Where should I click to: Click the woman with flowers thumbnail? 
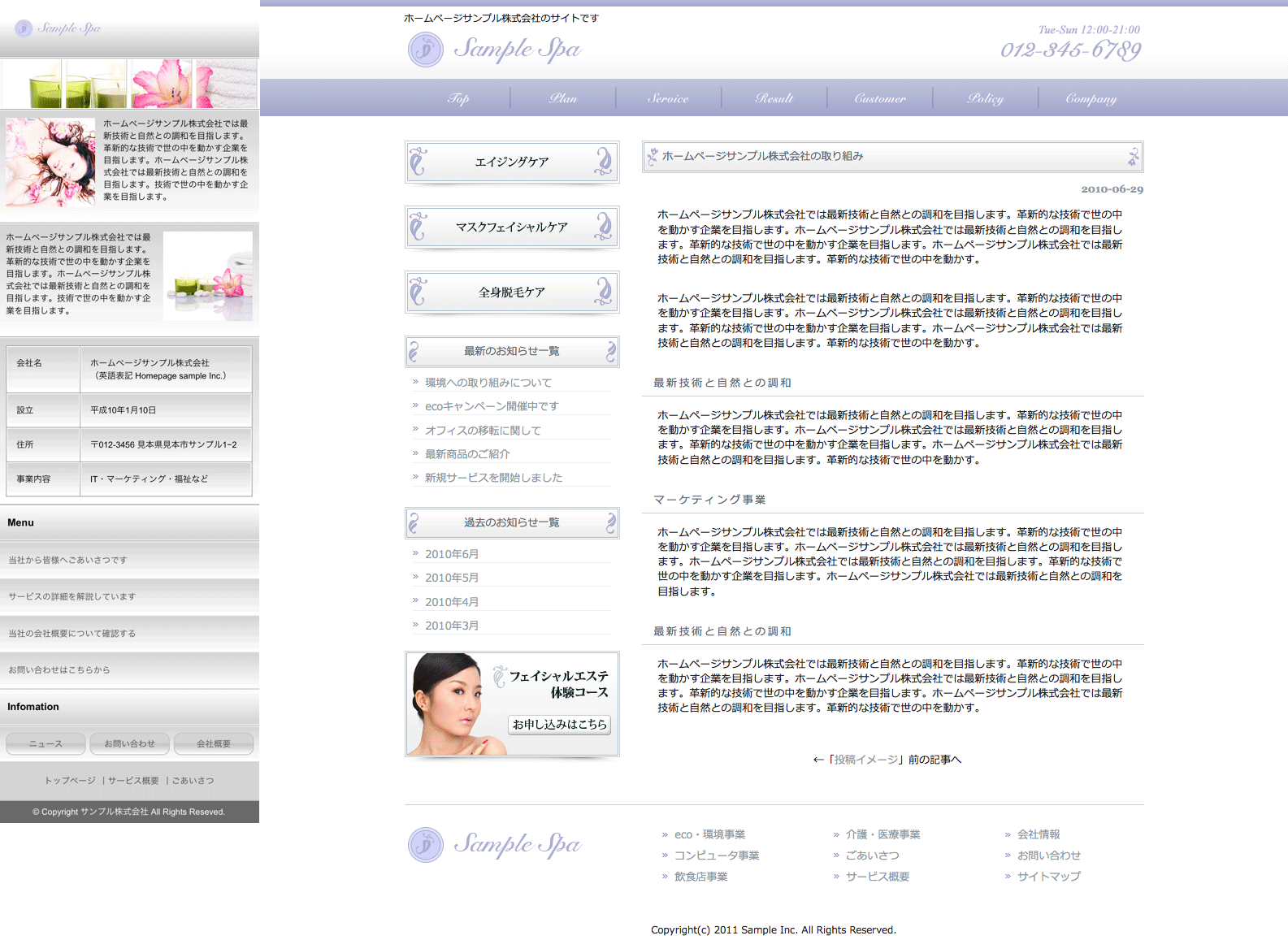click(x=50, y=162)
